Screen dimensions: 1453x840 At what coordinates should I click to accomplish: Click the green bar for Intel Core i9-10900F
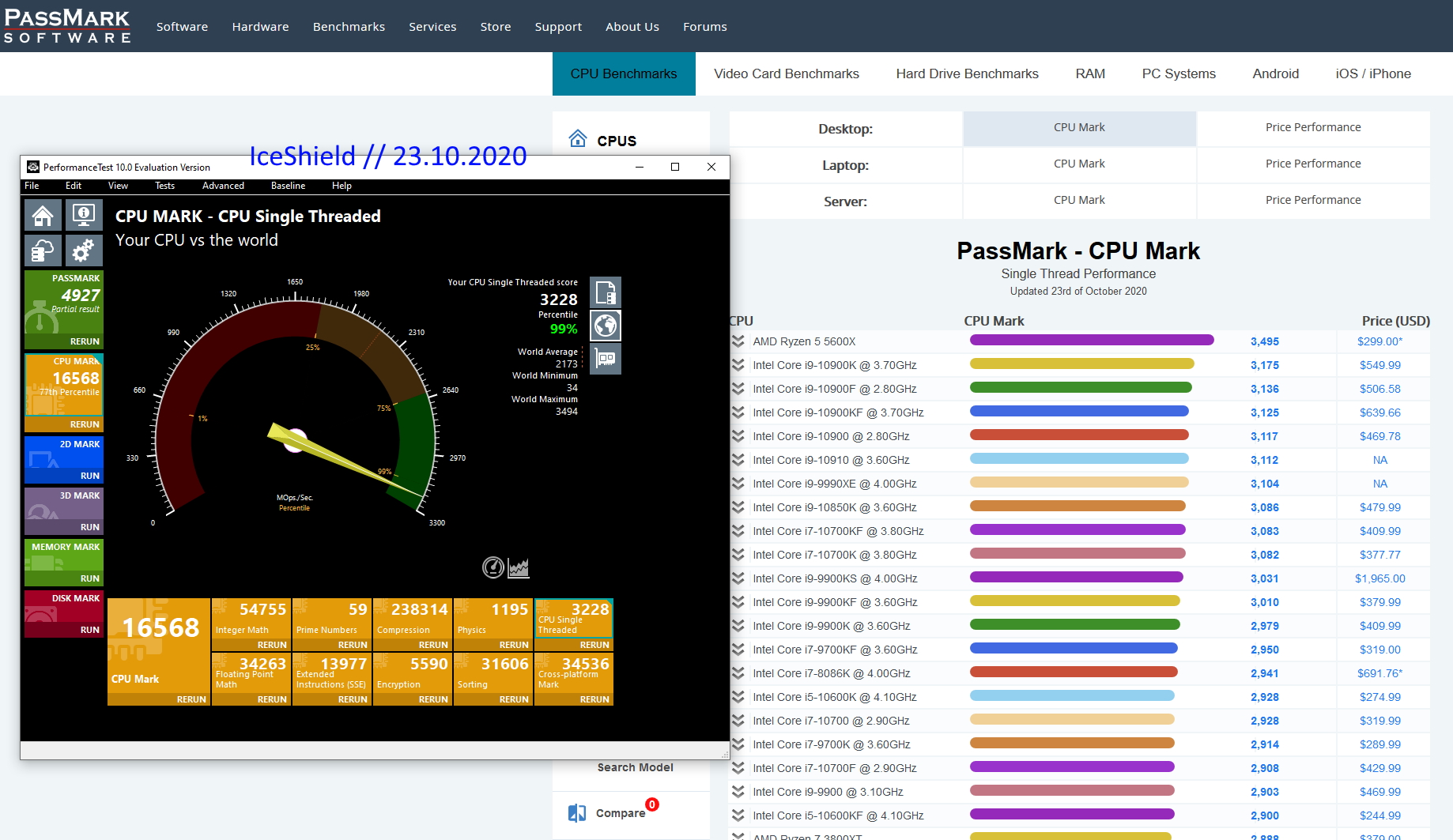pos(1081,388)
